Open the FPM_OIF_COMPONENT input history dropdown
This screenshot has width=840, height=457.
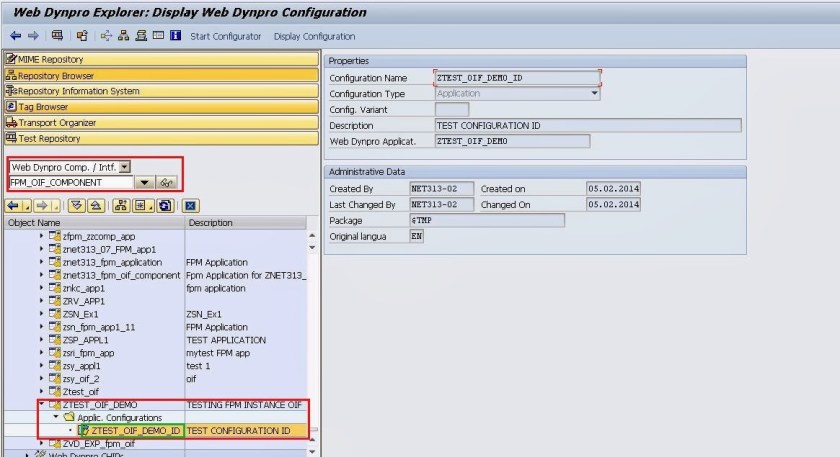tap(144, 183)
